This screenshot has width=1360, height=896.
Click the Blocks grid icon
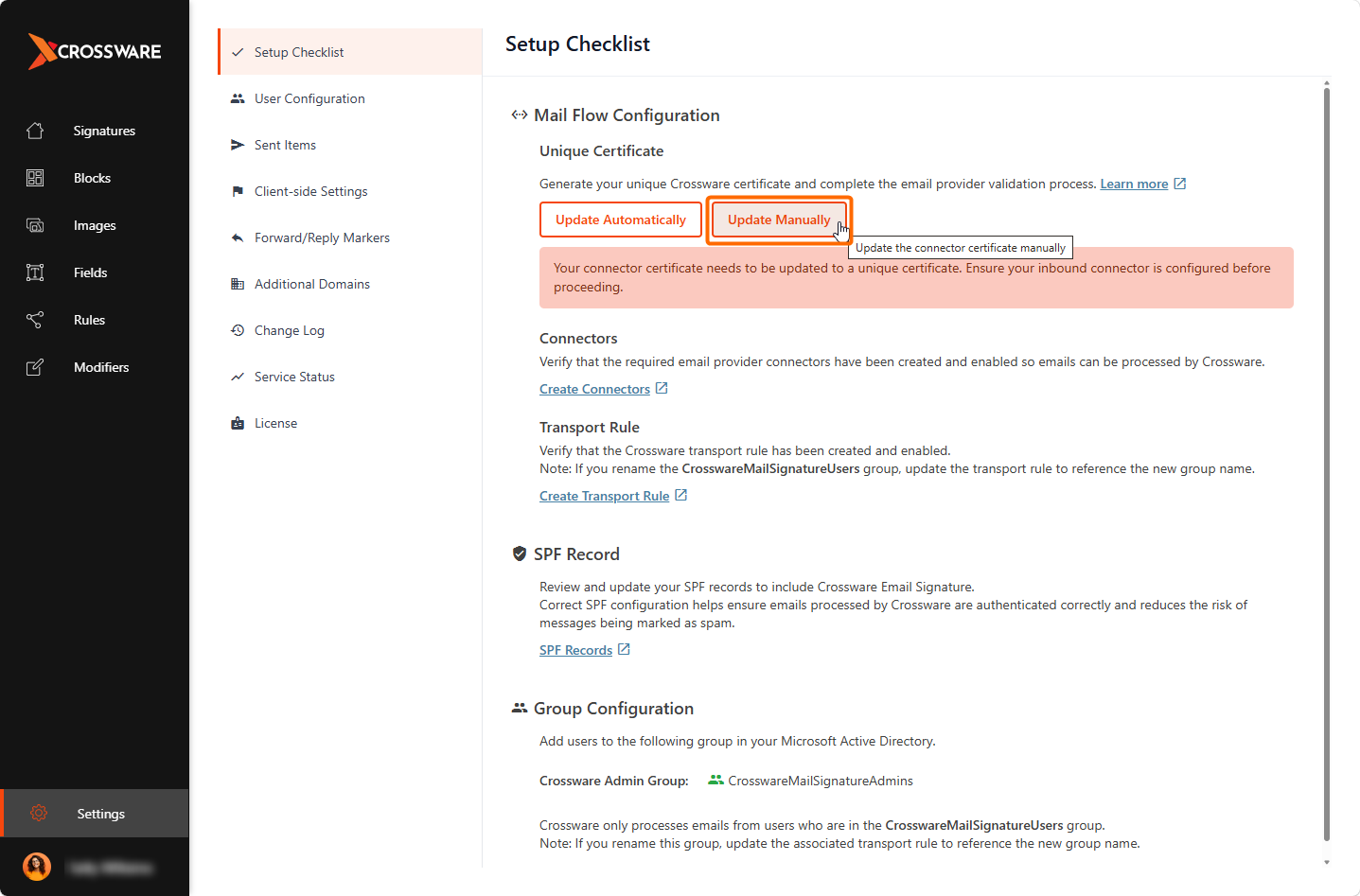35,178
